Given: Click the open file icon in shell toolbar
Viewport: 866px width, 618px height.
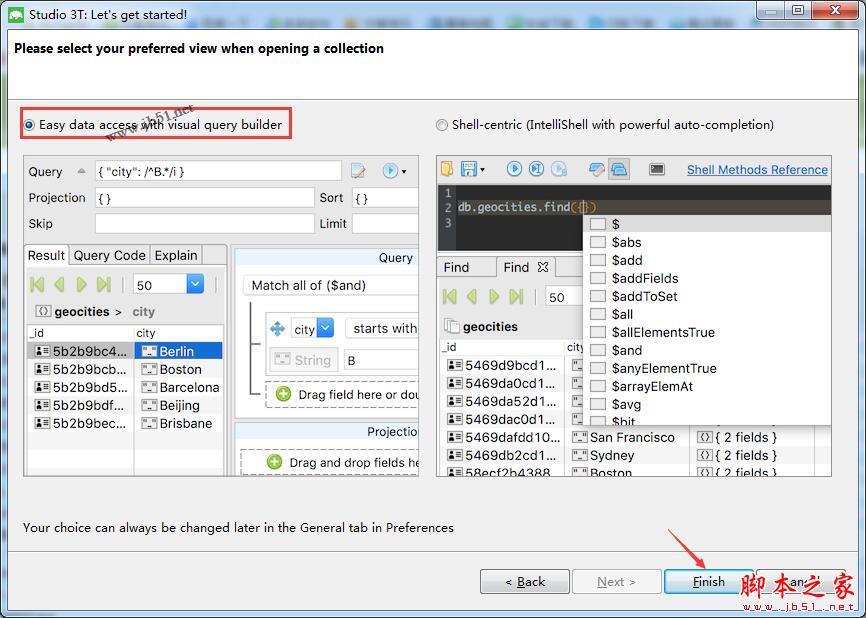Looking at the screenshot, I should tap(447, 169).
